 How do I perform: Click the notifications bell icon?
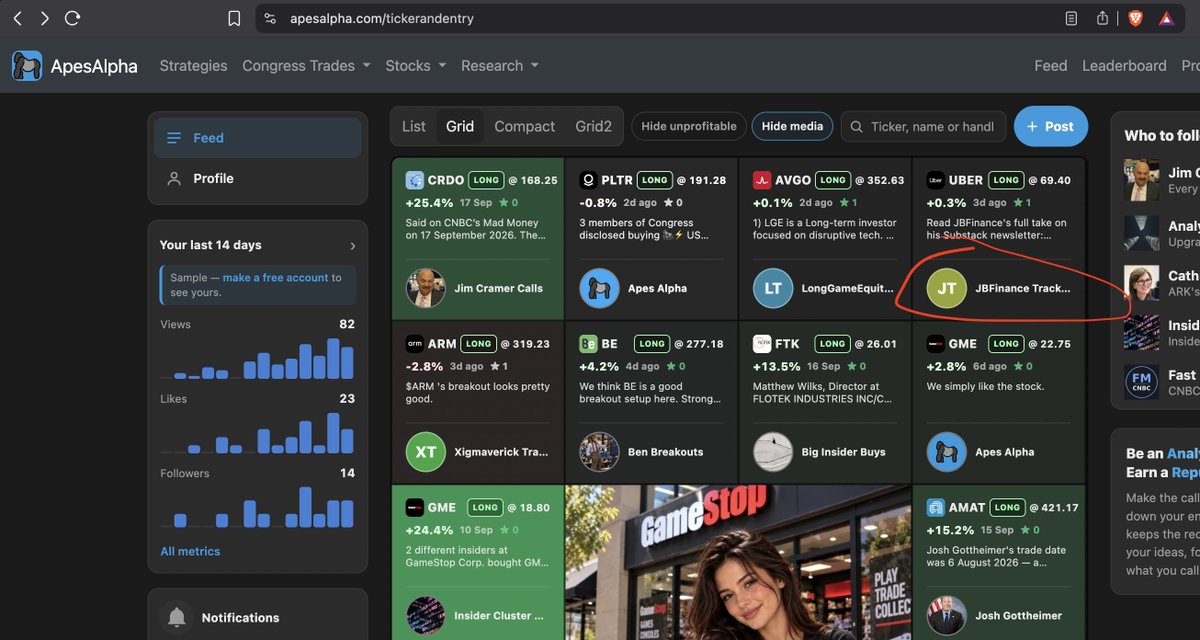[177, 617]
